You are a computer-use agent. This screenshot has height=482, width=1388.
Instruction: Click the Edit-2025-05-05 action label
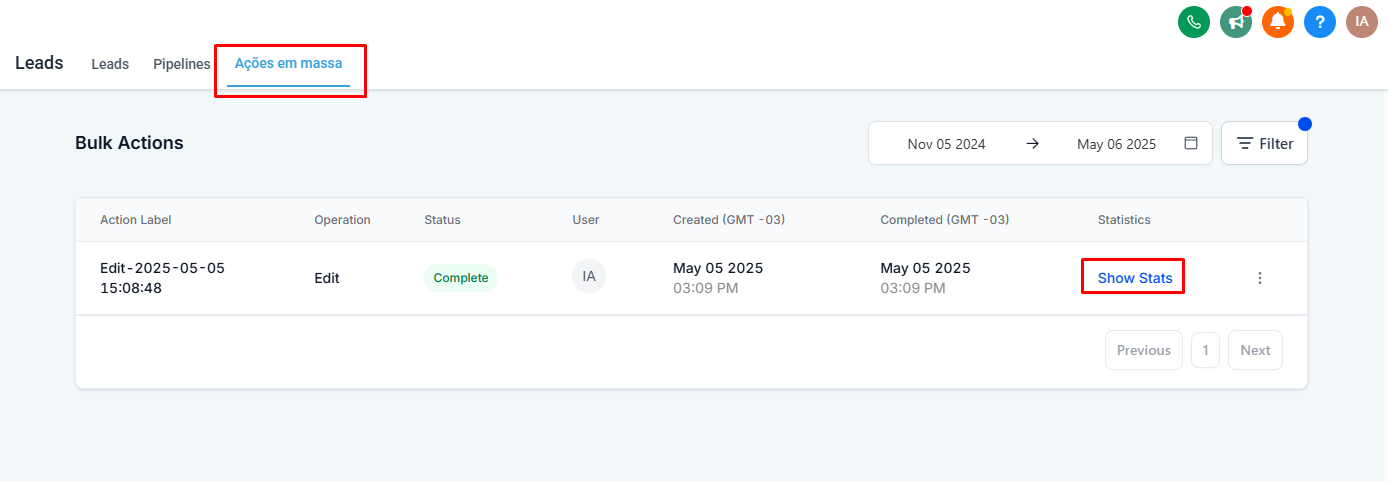163,278
